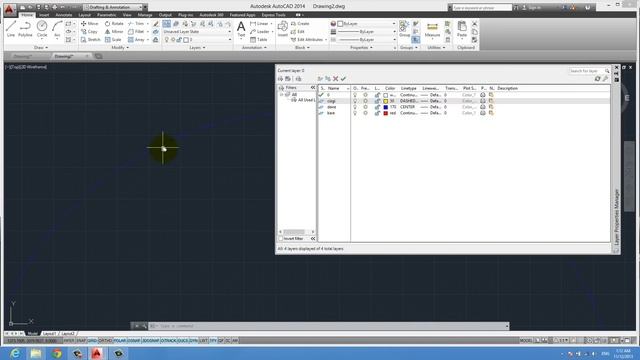Click the blue color swatch for layer dene
The width and height of the screenshot is (640, 360).
[x=385, y=107]
